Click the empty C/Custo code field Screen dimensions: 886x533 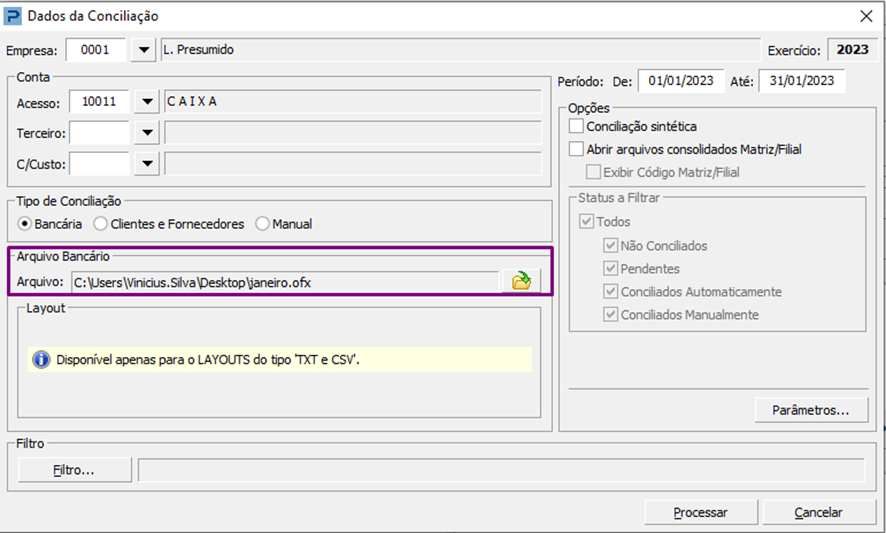click(x=99, y=164)
